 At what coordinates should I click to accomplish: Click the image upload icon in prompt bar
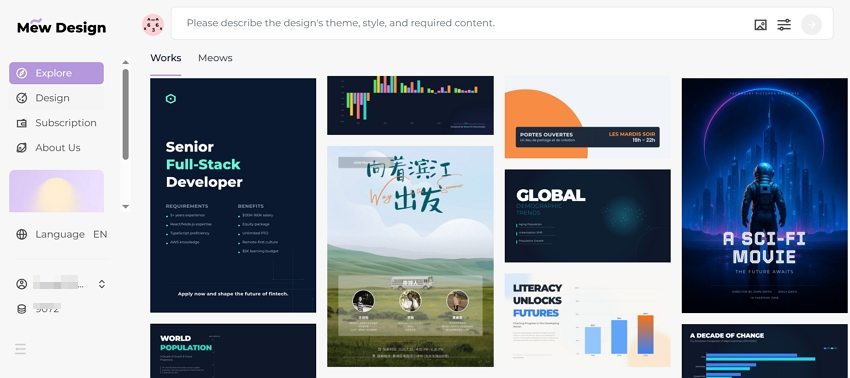761,24
